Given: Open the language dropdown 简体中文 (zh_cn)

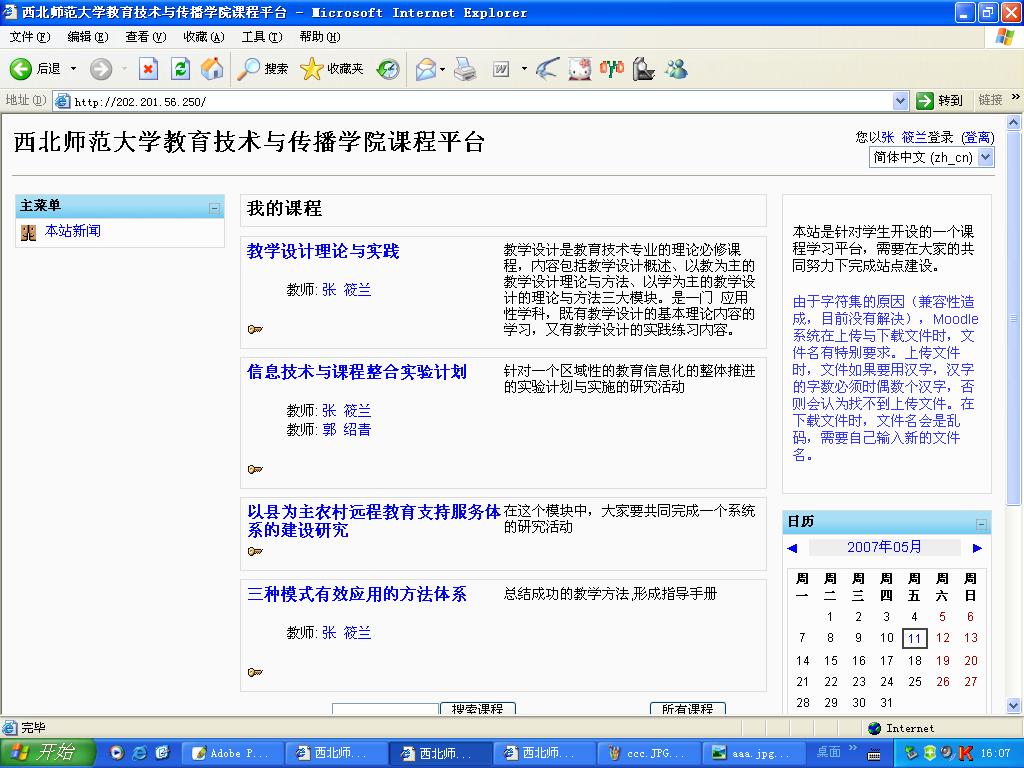Looking at the screenshot, I should 931,157.
